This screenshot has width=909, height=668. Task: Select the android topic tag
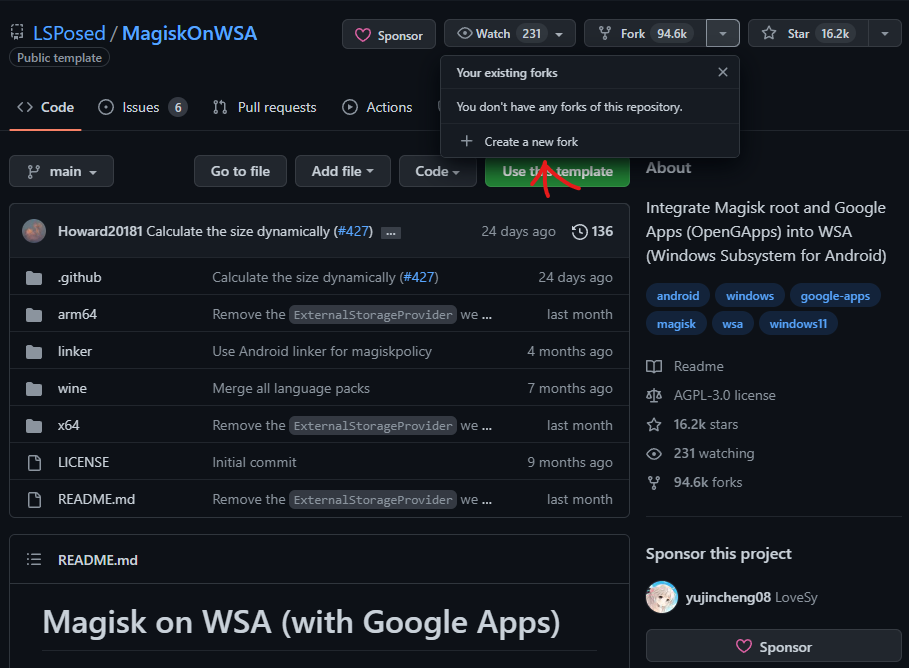(678, 296)
